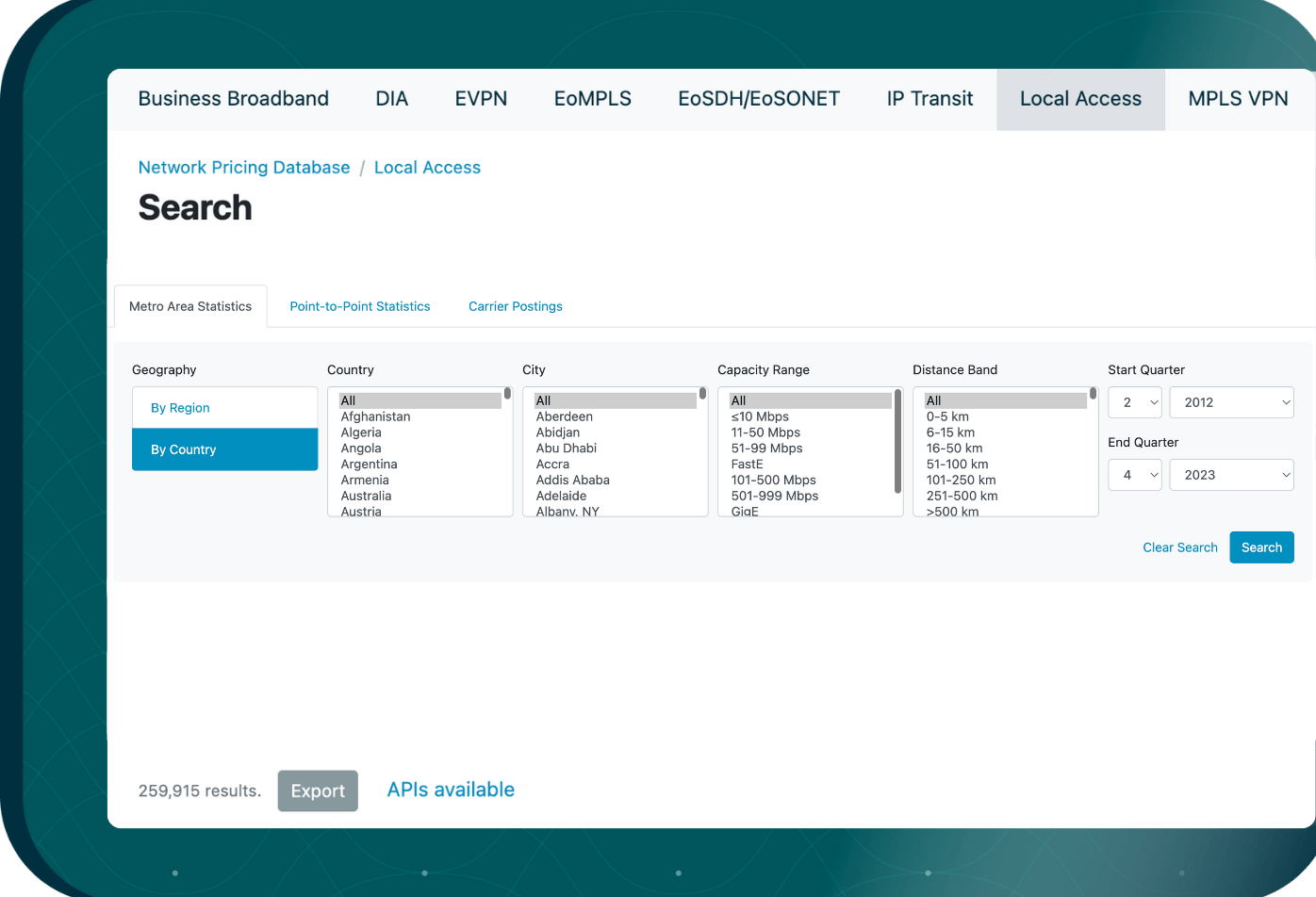
Task: Clear the current search filters
Action: click(1180, 547)
